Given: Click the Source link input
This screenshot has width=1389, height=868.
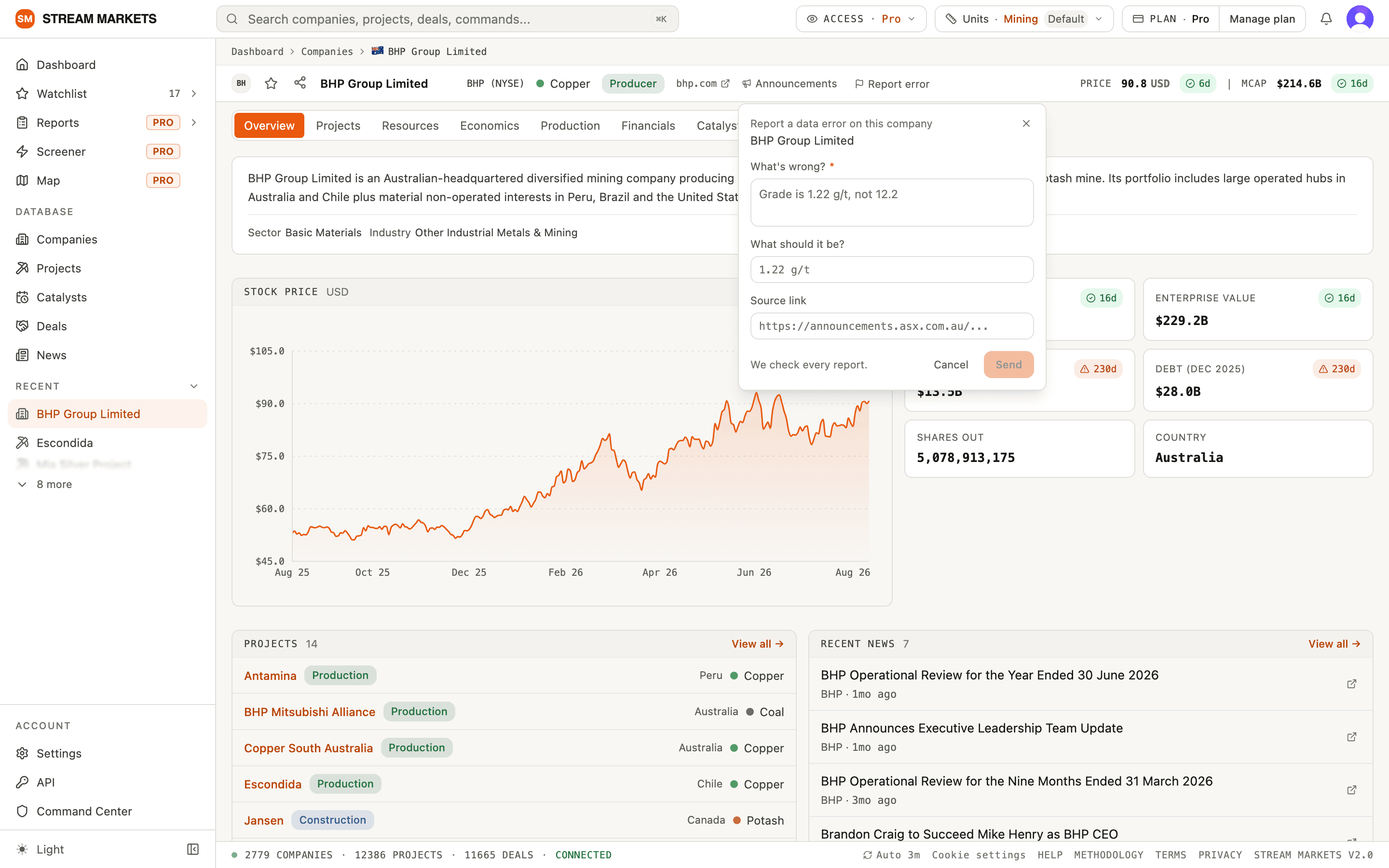Looking at the screenshot, I should (892, 325).
